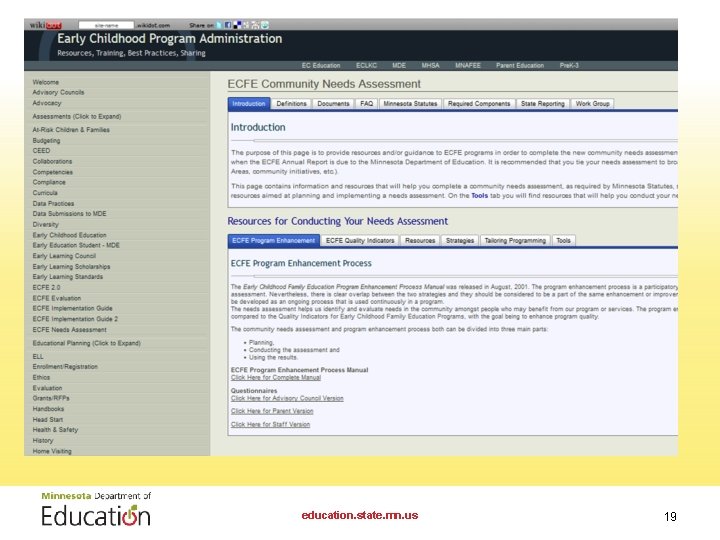Open the Required Components tab
The image size is (720, 540).
479,104
